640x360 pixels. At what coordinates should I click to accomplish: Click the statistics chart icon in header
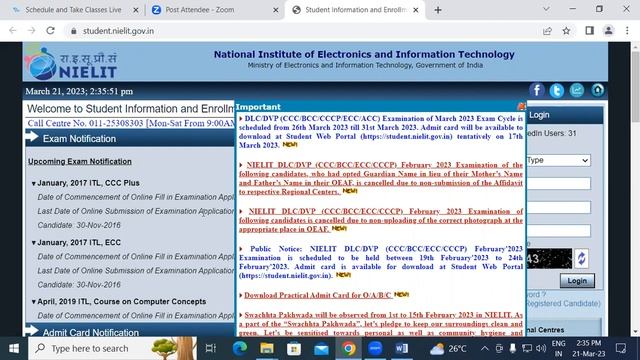coord(577,90)
